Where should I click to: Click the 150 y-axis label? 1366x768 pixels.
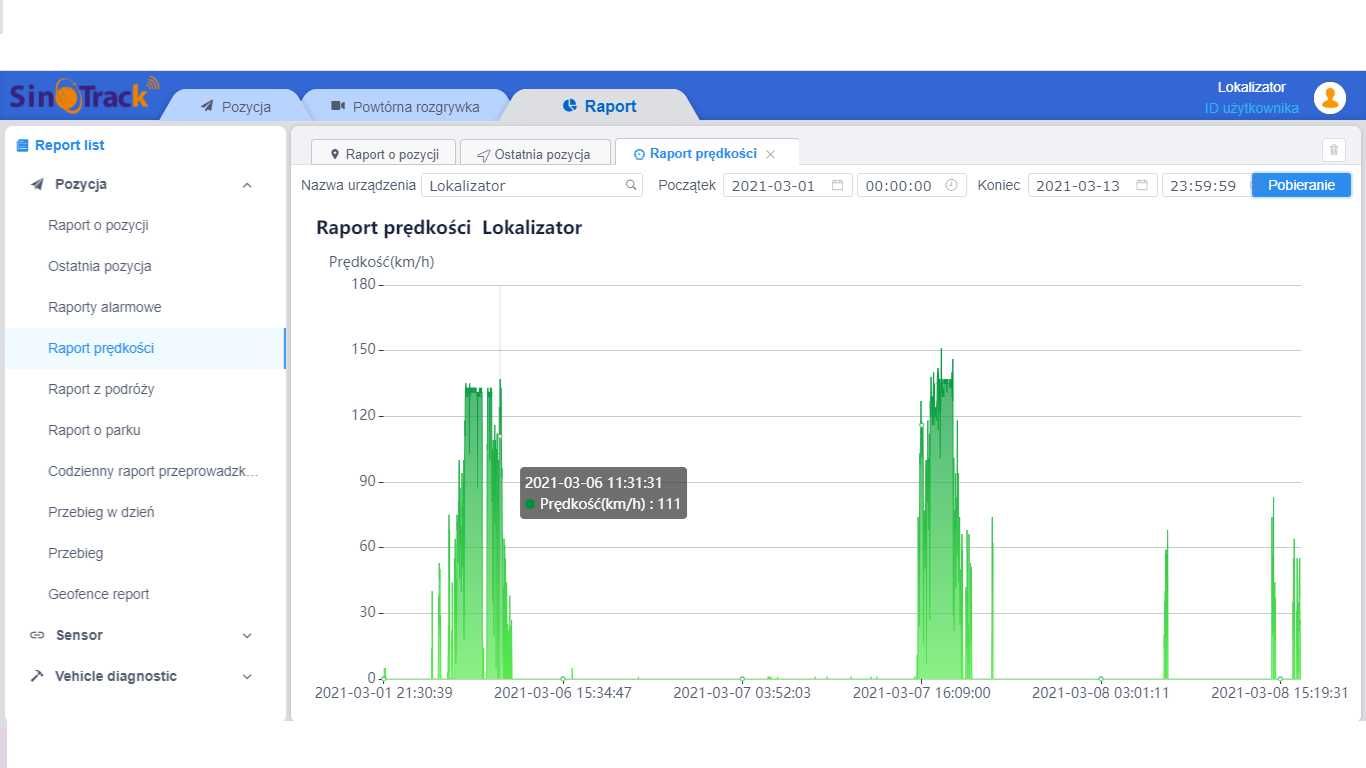[x=364, y=349]
